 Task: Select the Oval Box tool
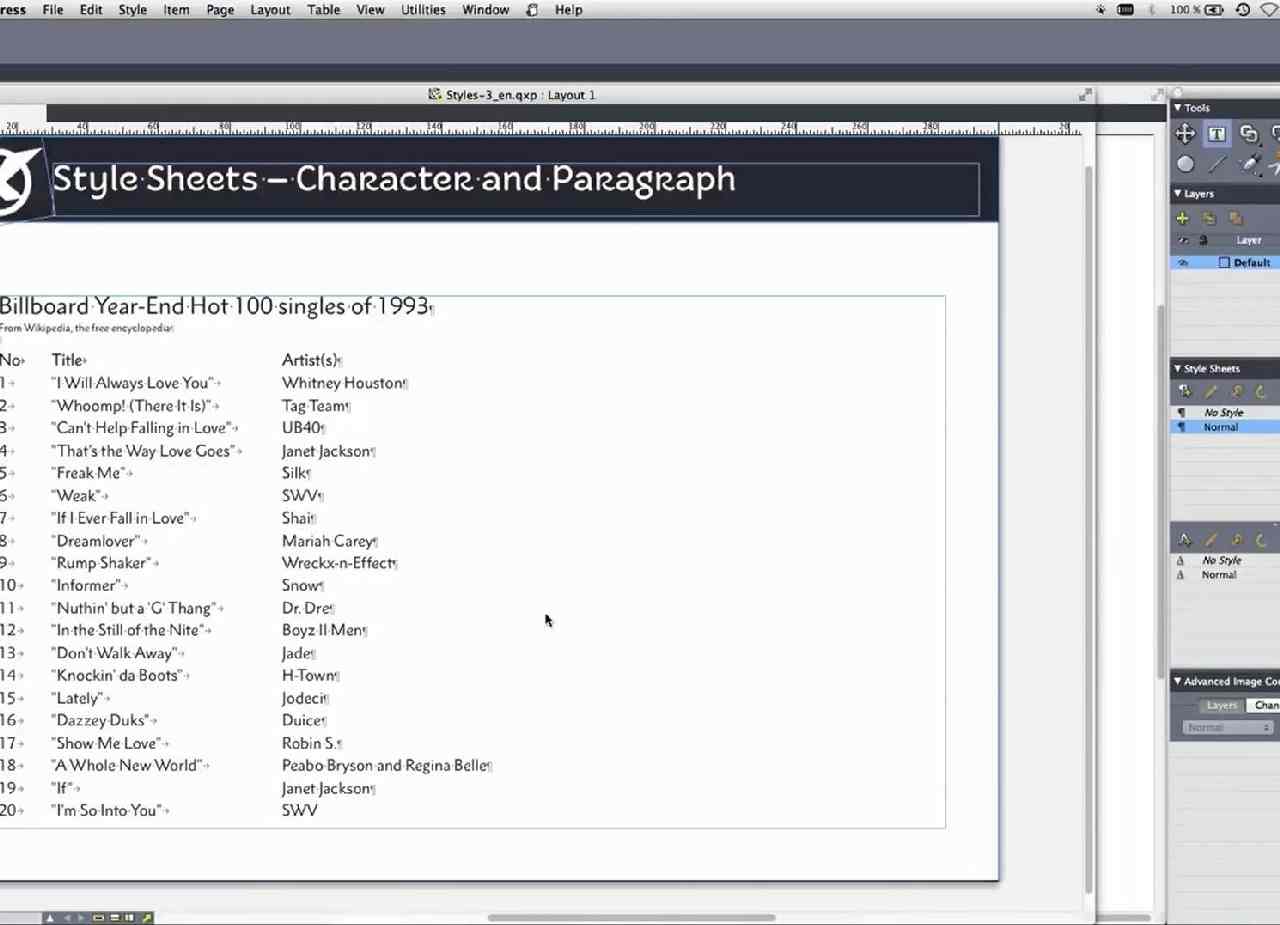point(1185,165)
